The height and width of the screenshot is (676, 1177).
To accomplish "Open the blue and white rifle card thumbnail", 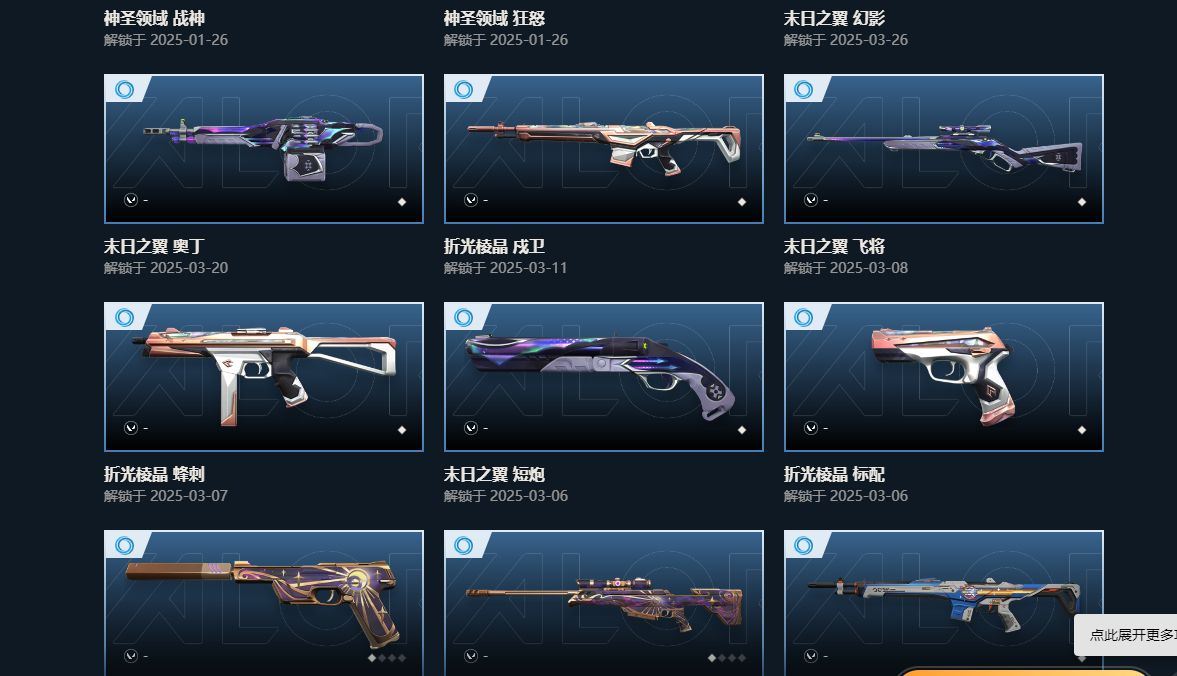I will click(x=944, y=603).
